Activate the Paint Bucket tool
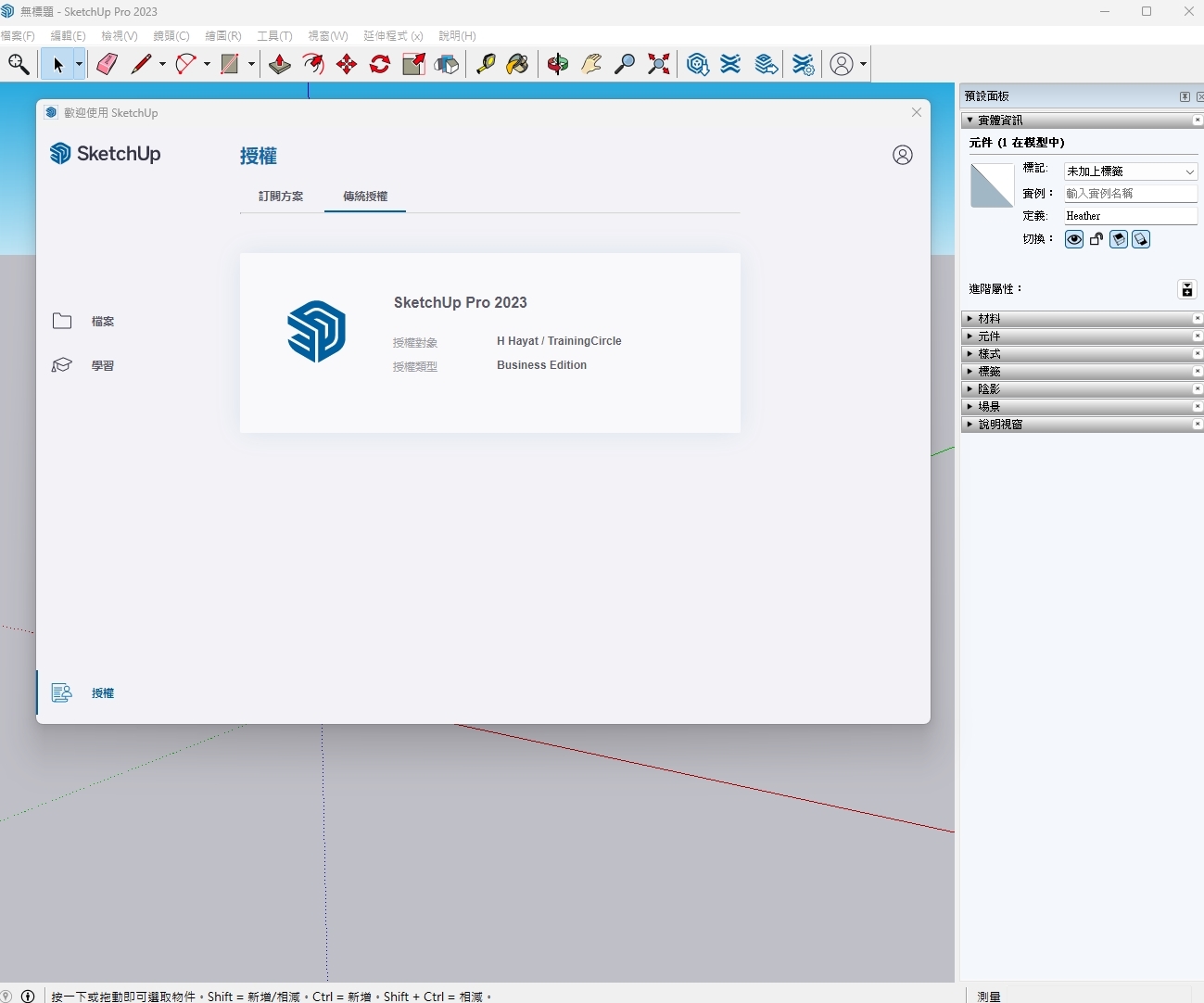 click(x=517, y=64)
